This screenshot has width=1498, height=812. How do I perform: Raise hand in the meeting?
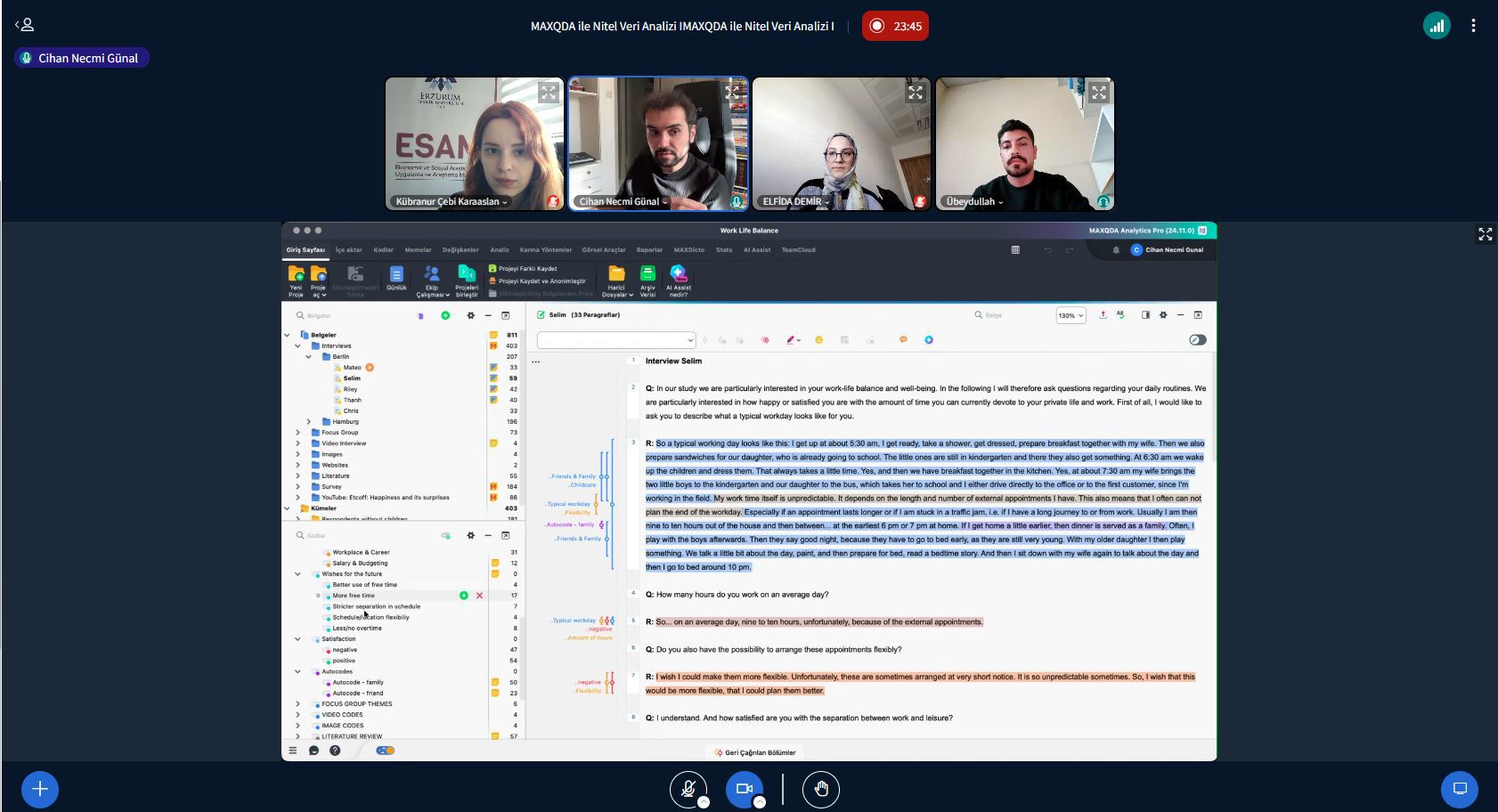tap(820, 789)
